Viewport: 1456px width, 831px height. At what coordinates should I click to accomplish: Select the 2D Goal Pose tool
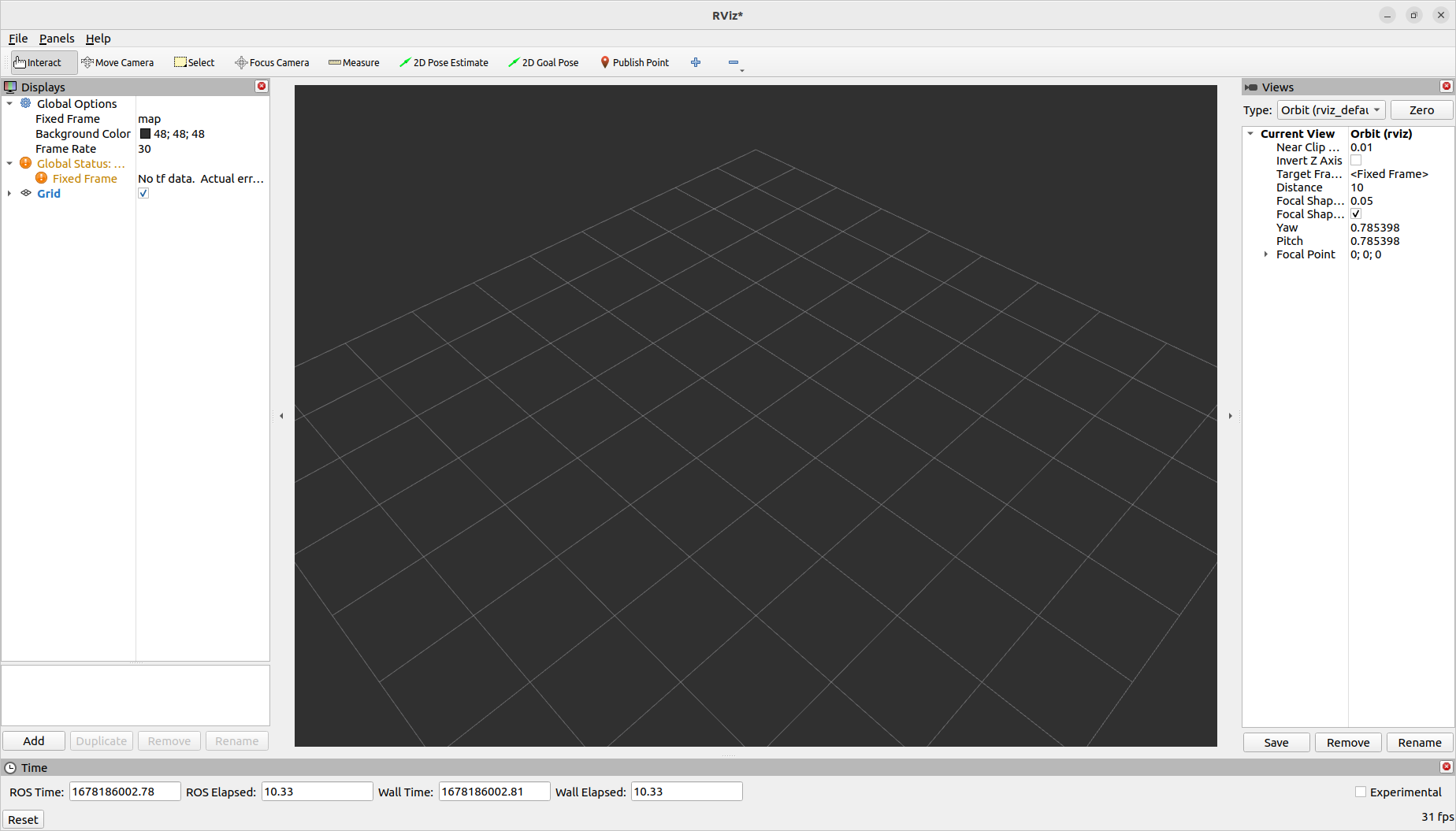(544, 62)
